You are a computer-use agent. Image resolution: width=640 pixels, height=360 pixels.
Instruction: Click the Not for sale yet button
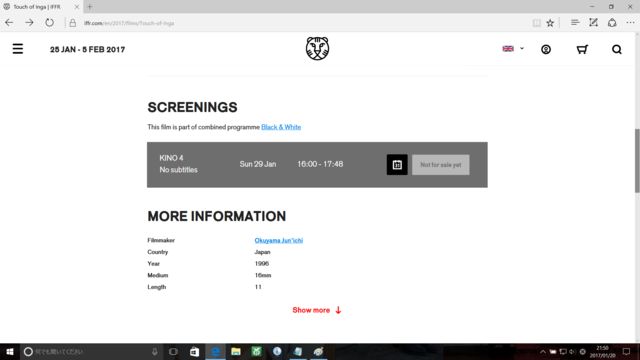pos(440,165)
